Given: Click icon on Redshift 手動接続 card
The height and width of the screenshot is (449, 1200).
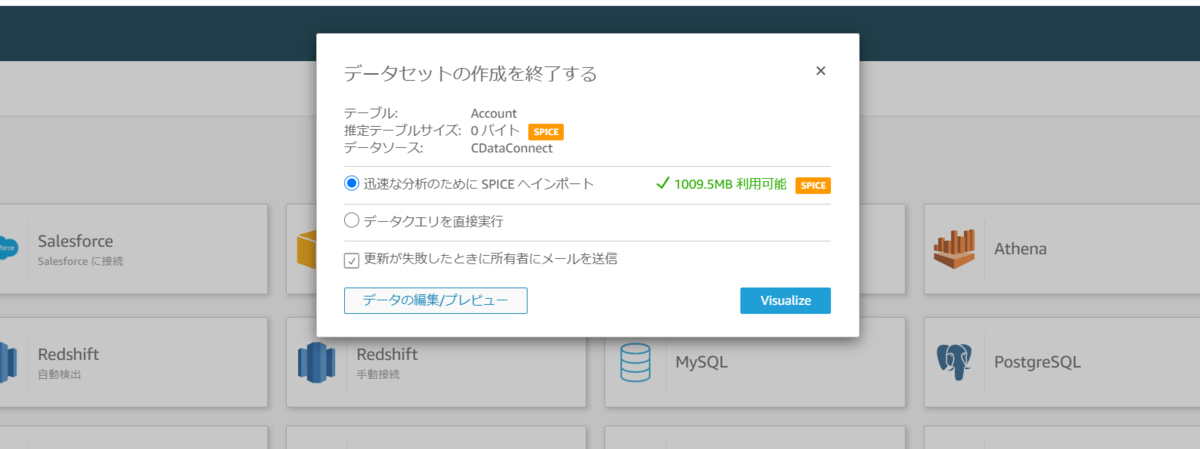Looking at the screenshot, I should [316, 362].
